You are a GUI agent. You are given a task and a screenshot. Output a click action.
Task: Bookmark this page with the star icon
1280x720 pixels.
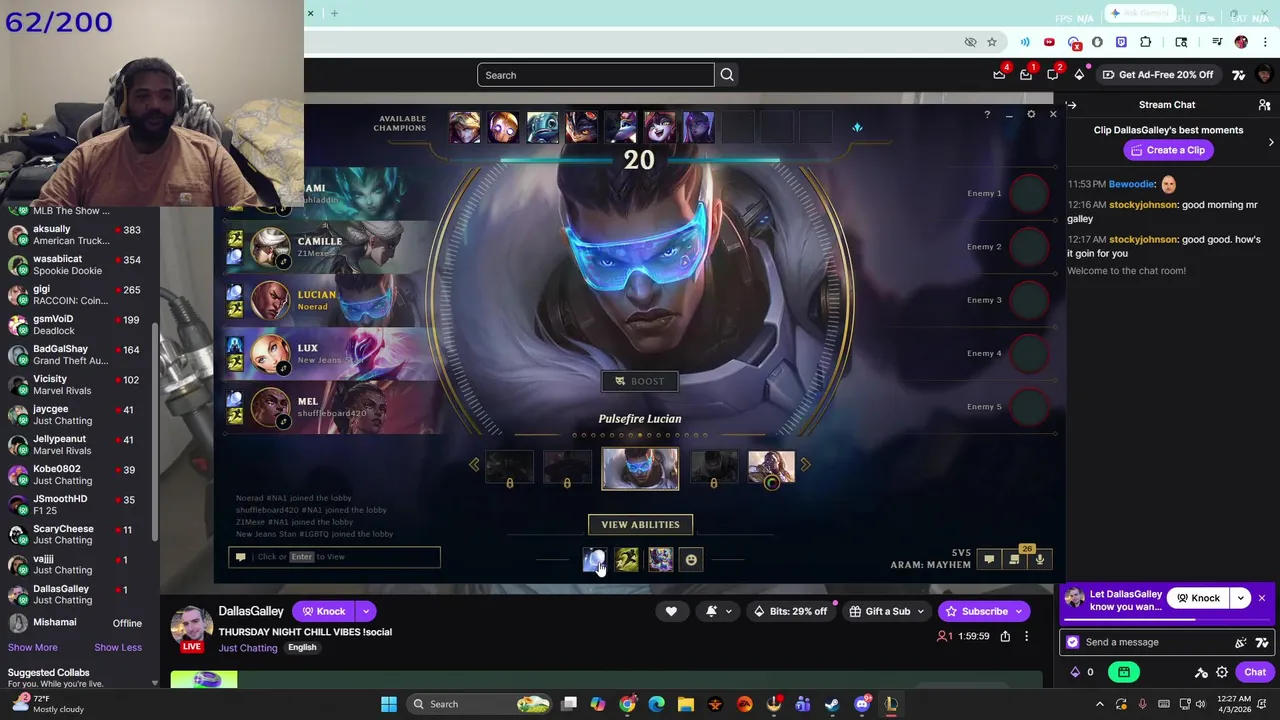992,42
